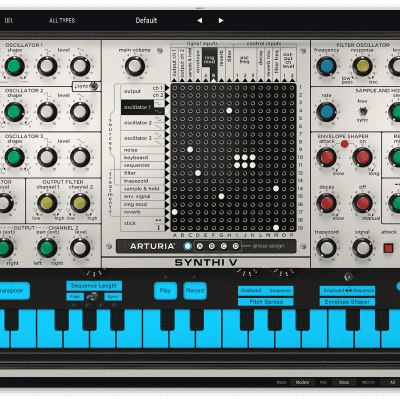The width and height of the screenshot is (400, 400).
Task: Select the oscillator 1 matrix source row
Action: (x=143, y=107)
